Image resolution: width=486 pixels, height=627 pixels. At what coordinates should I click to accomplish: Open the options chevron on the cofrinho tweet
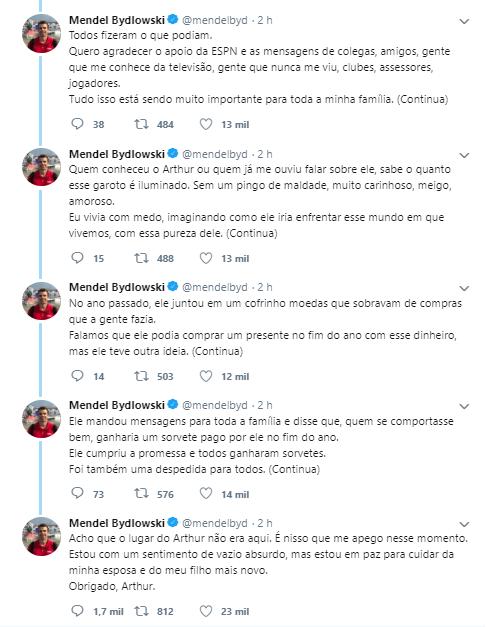click(x=464, y=288)
